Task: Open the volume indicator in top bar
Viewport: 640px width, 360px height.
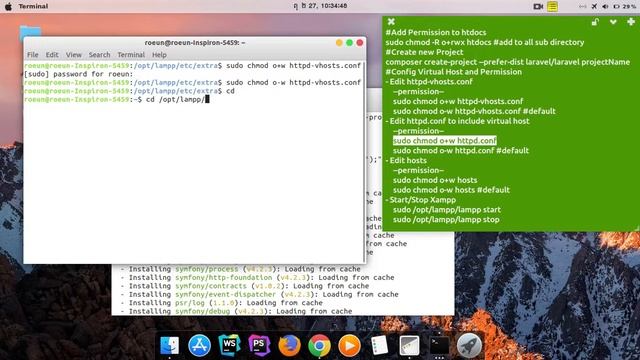Action: point(605,6)
